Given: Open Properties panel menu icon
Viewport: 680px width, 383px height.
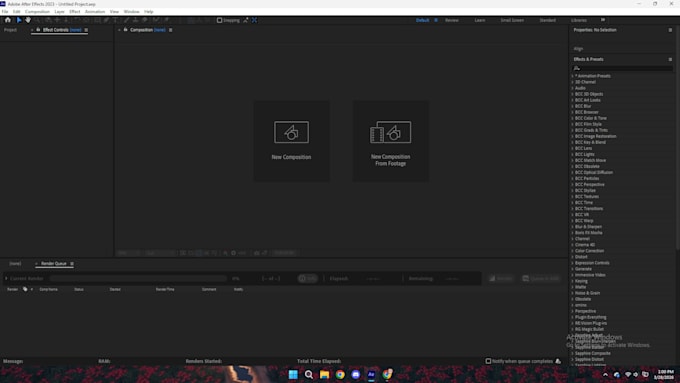Looking at the screenshot, I should (x=670, y=30).
